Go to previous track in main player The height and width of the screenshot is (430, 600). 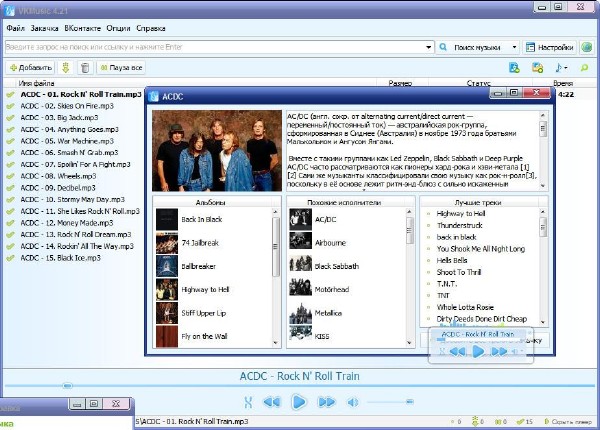(x=271, y=402)
